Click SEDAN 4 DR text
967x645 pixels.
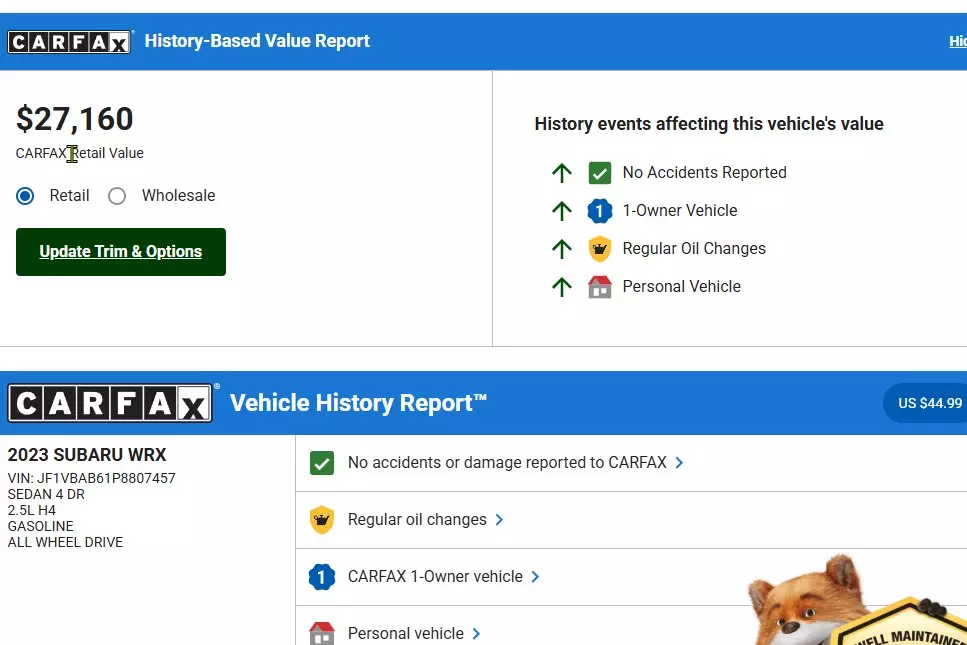46,494
